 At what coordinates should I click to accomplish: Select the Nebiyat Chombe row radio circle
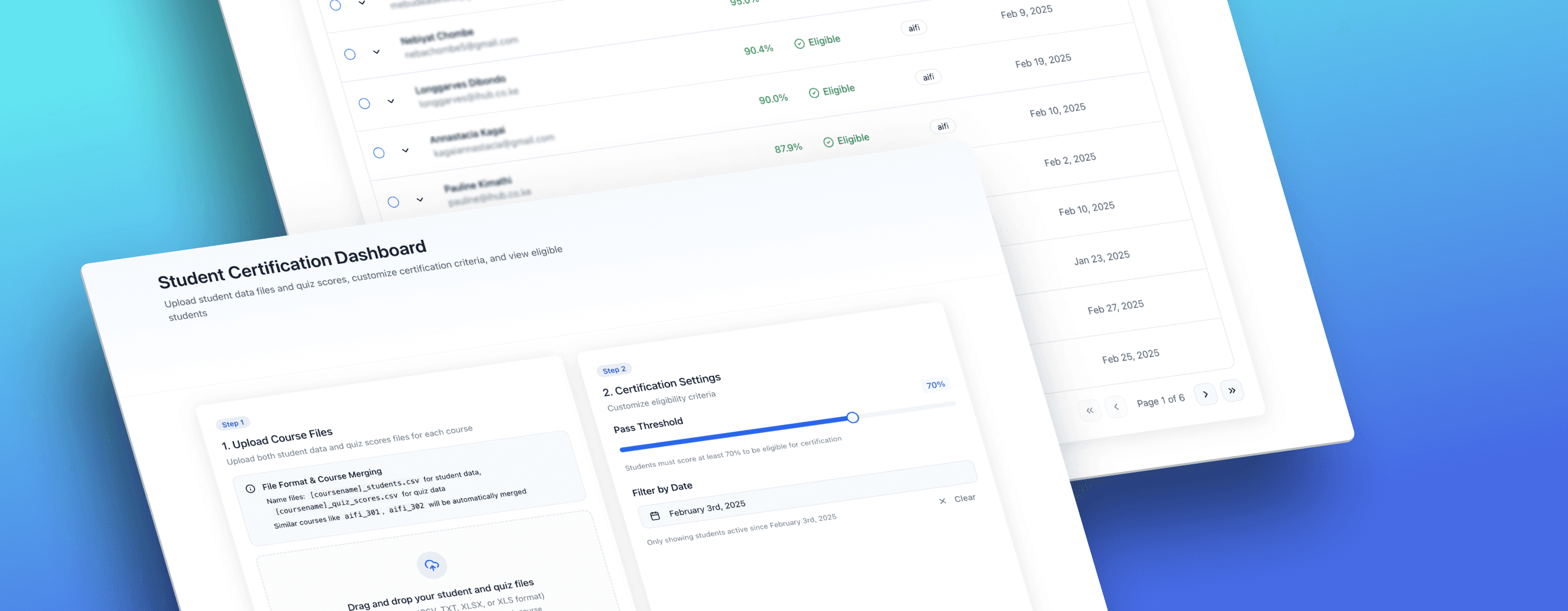click(350, 54)
